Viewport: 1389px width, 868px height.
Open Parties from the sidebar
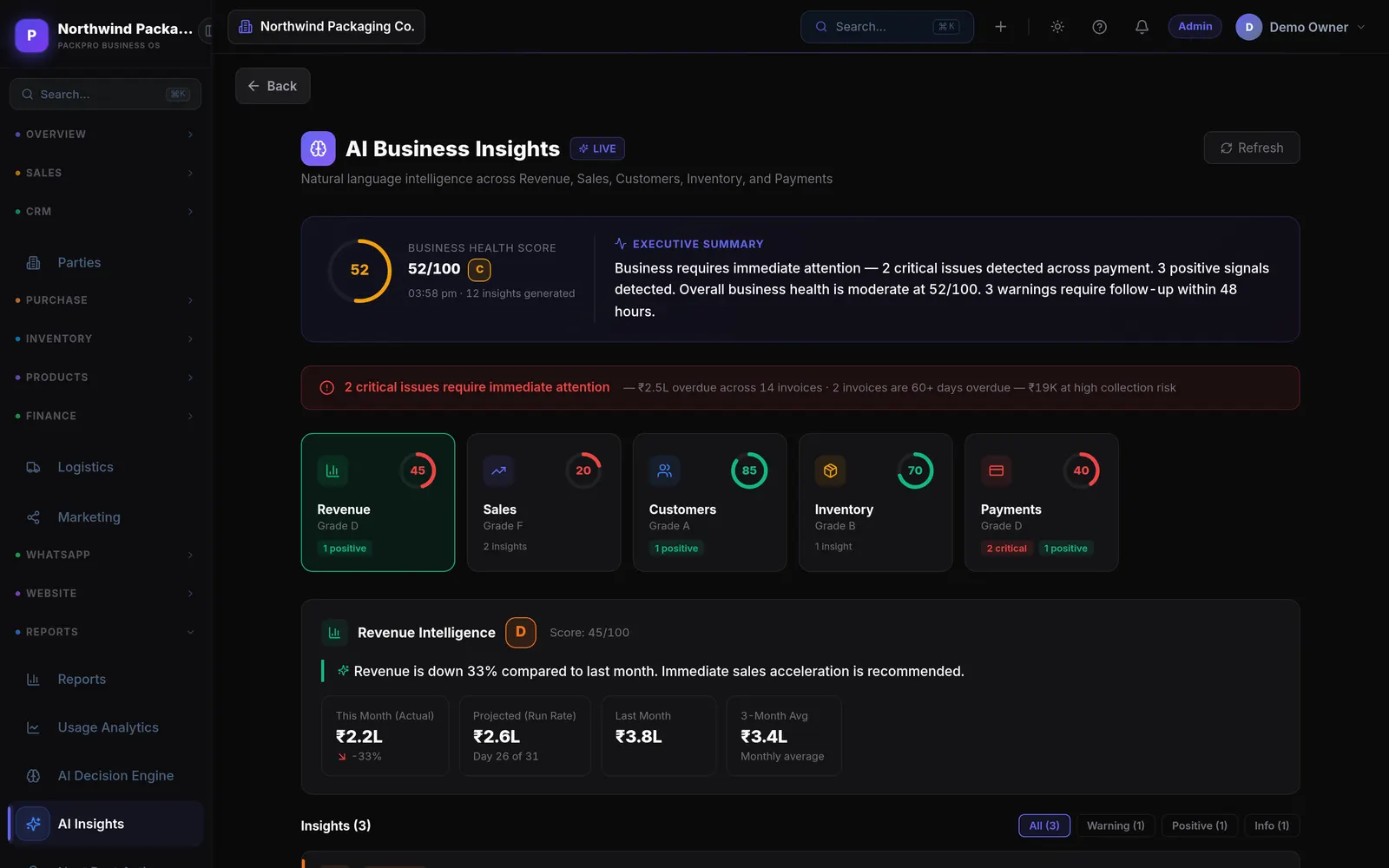[x=105, y=262]
